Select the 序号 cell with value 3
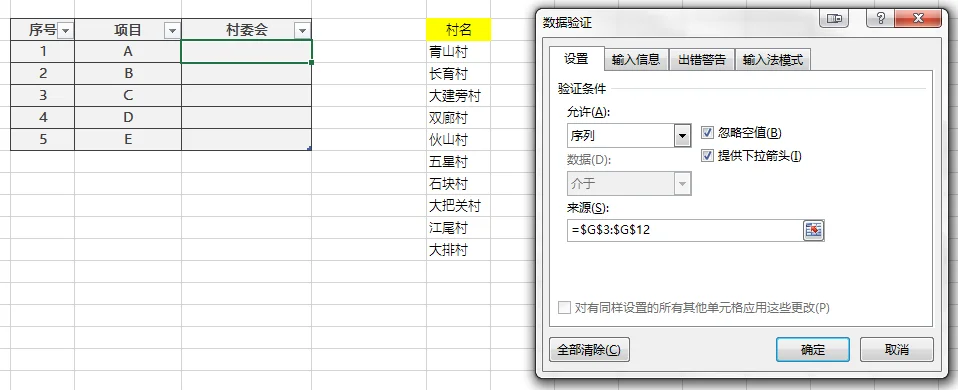 coord(43,96)
